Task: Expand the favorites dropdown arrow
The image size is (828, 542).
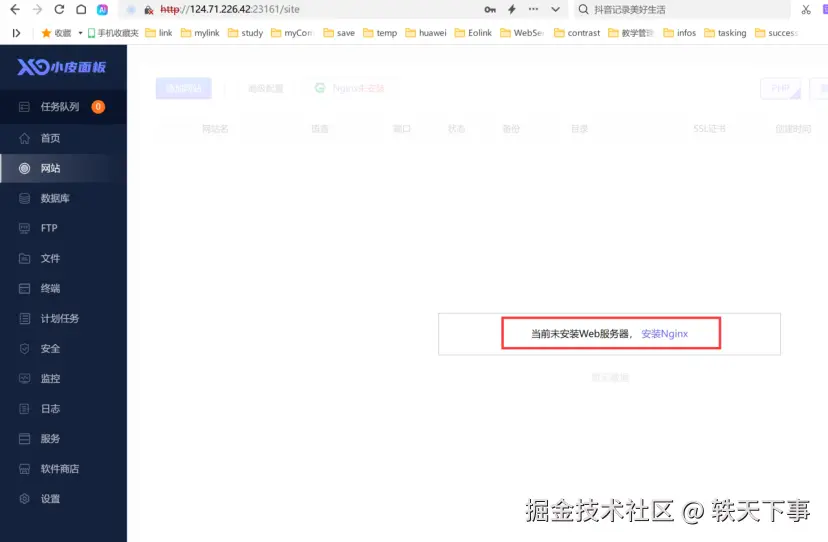Action: point(80,33)
